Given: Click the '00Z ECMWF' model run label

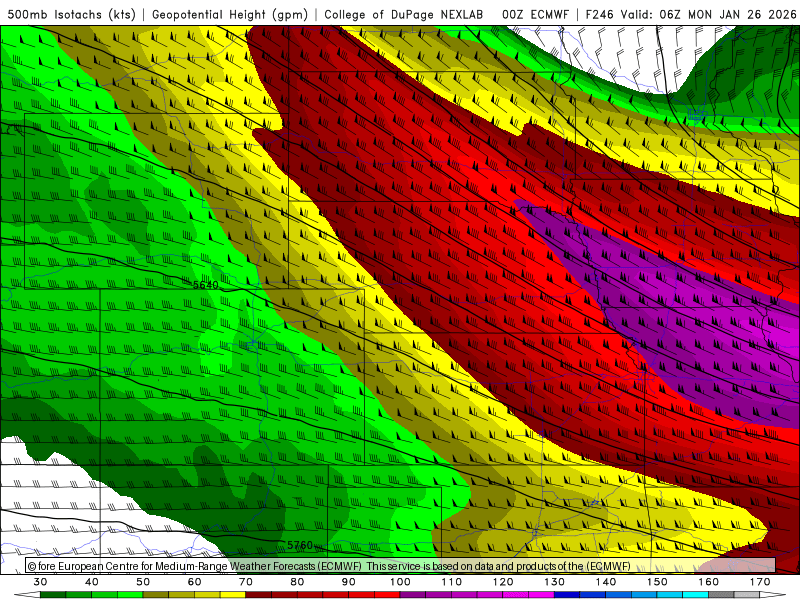Looking at the screenshot, I should click(x=535, y=14).
